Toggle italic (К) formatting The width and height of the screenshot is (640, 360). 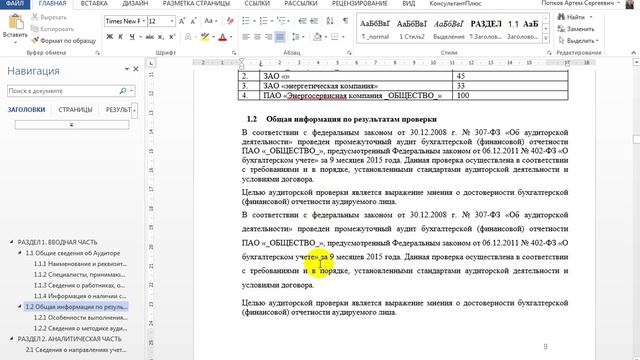[x=120, y=37]
